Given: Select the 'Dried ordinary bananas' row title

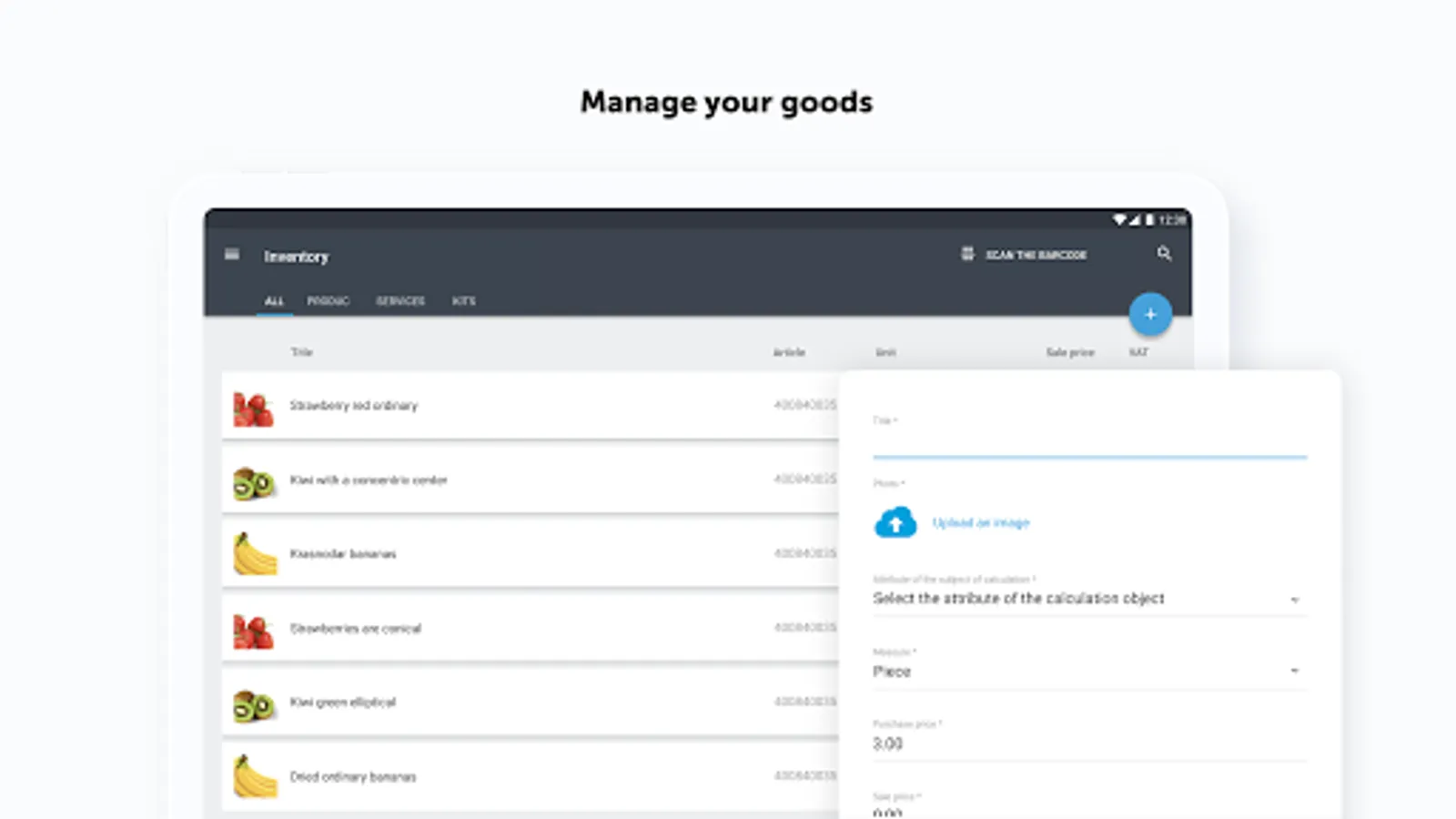Looking at the screenshot, I should (x=353, y=776).
